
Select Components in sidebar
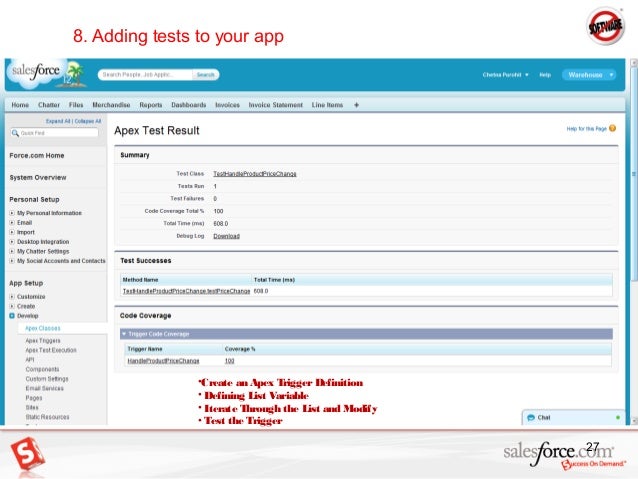click(x=42, y=369)
